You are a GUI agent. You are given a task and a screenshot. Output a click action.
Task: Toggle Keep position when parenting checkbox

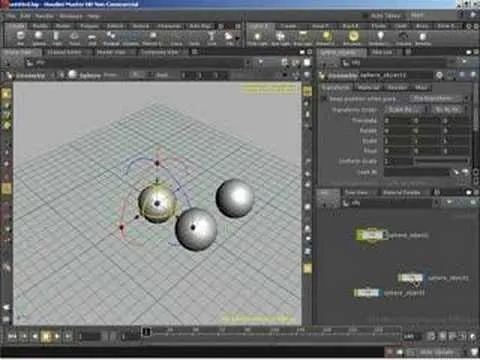coord(323,99)
